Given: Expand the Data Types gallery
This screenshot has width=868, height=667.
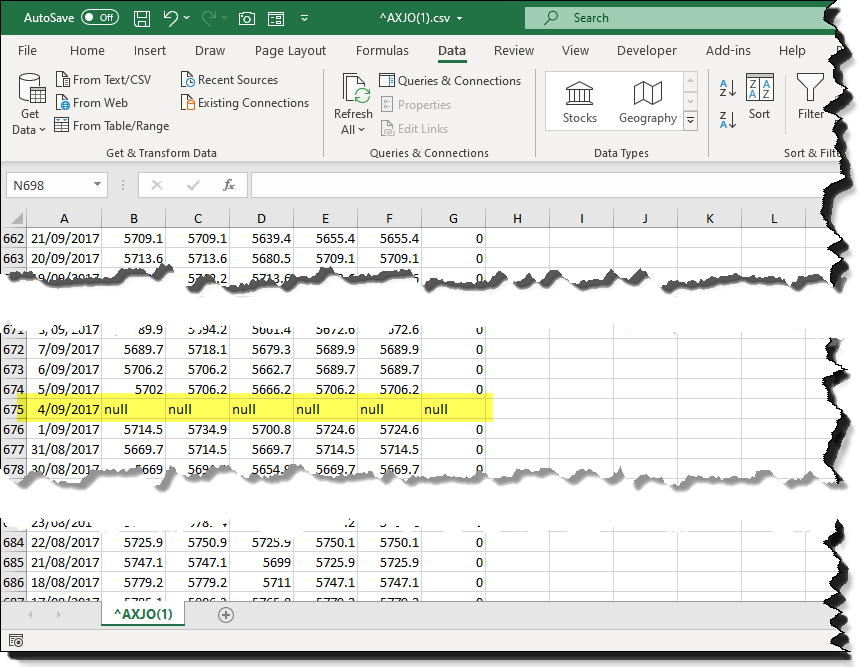Looking at the screenshot, I should click(x=690, y=119).
